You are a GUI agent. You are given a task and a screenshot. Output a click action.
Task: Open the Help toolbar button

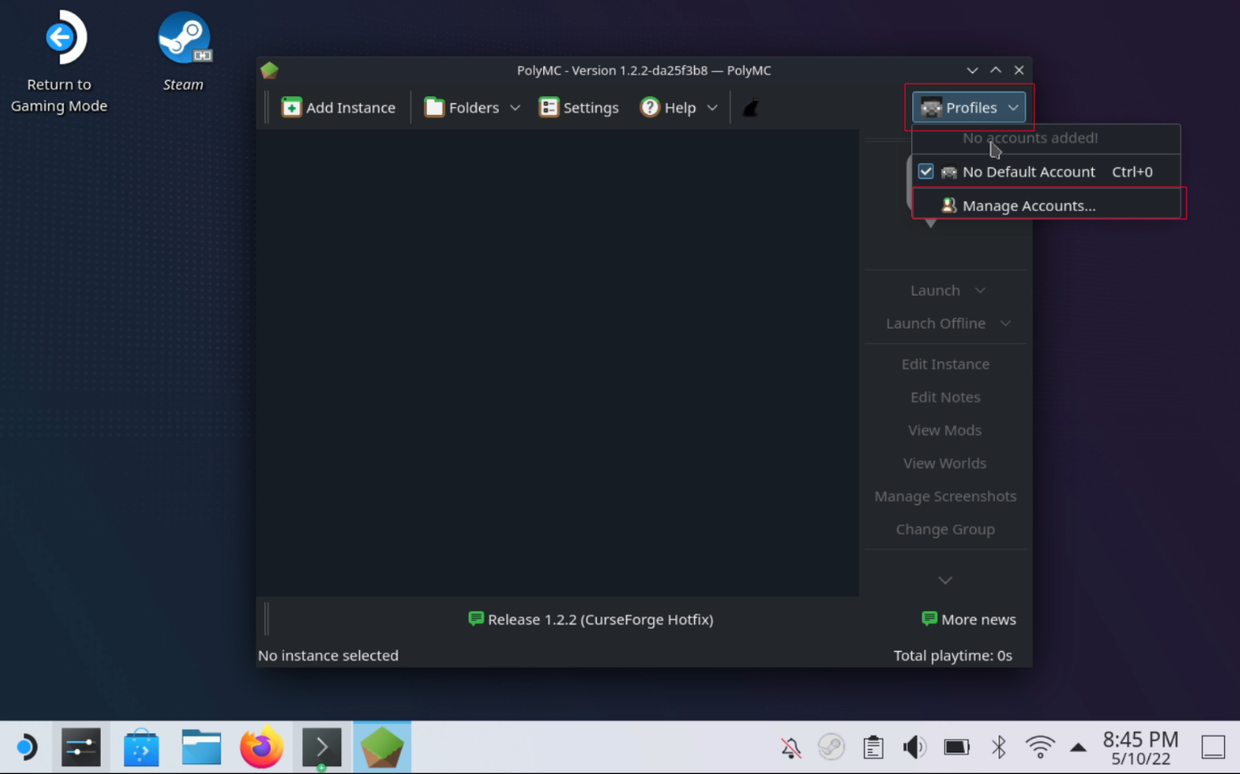[x=668, y=107]
